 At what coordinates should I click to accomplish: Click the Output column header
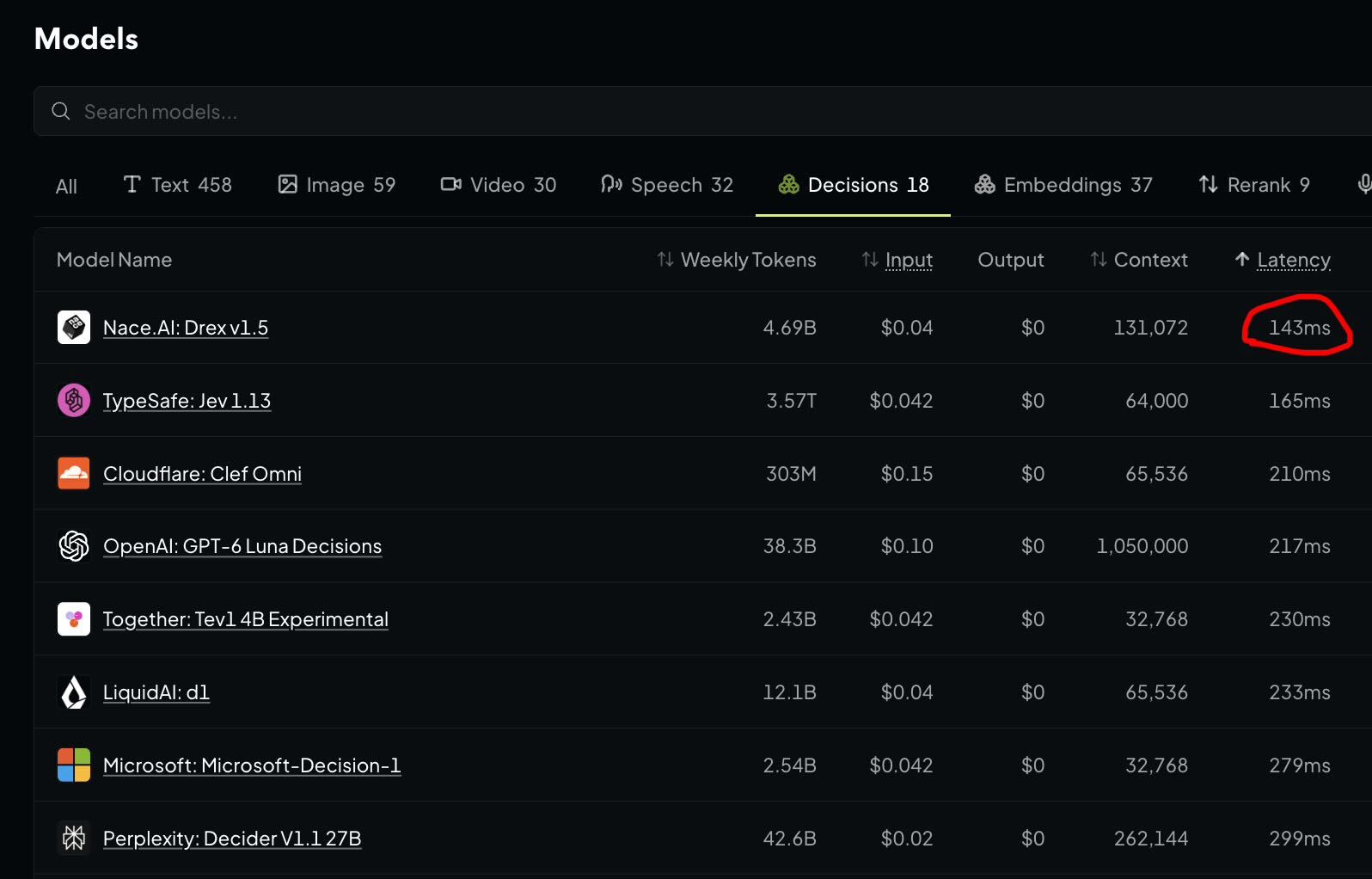point(1011,260)
